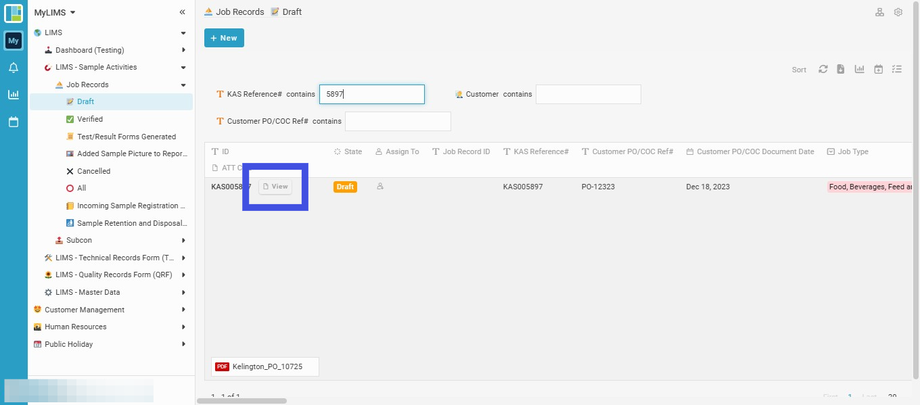The width and height of the screenshot is (920, 405).
Task: Open the settings gear in header
Action: [898, 12]
